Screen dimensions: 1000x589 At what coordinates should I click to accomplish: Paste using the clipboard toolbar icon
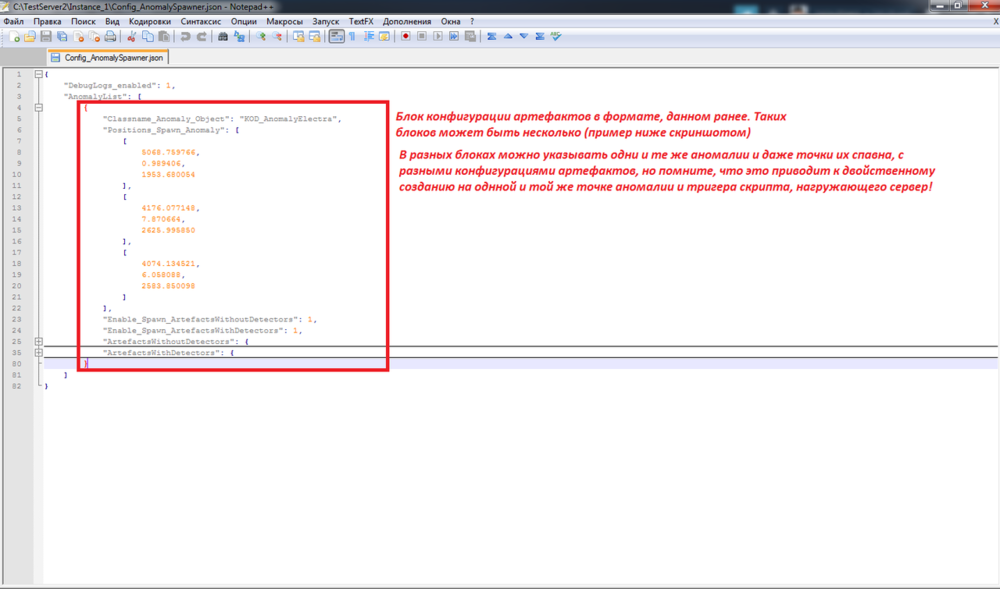coord(163,37)
